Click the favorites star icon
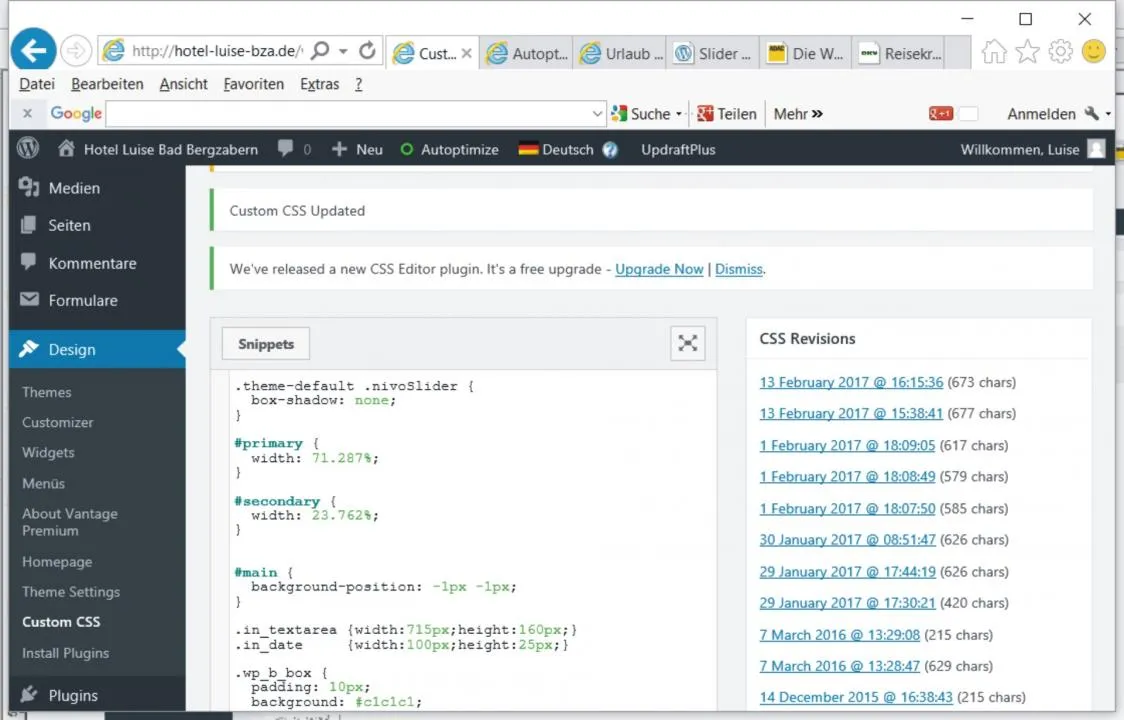 1027,52
